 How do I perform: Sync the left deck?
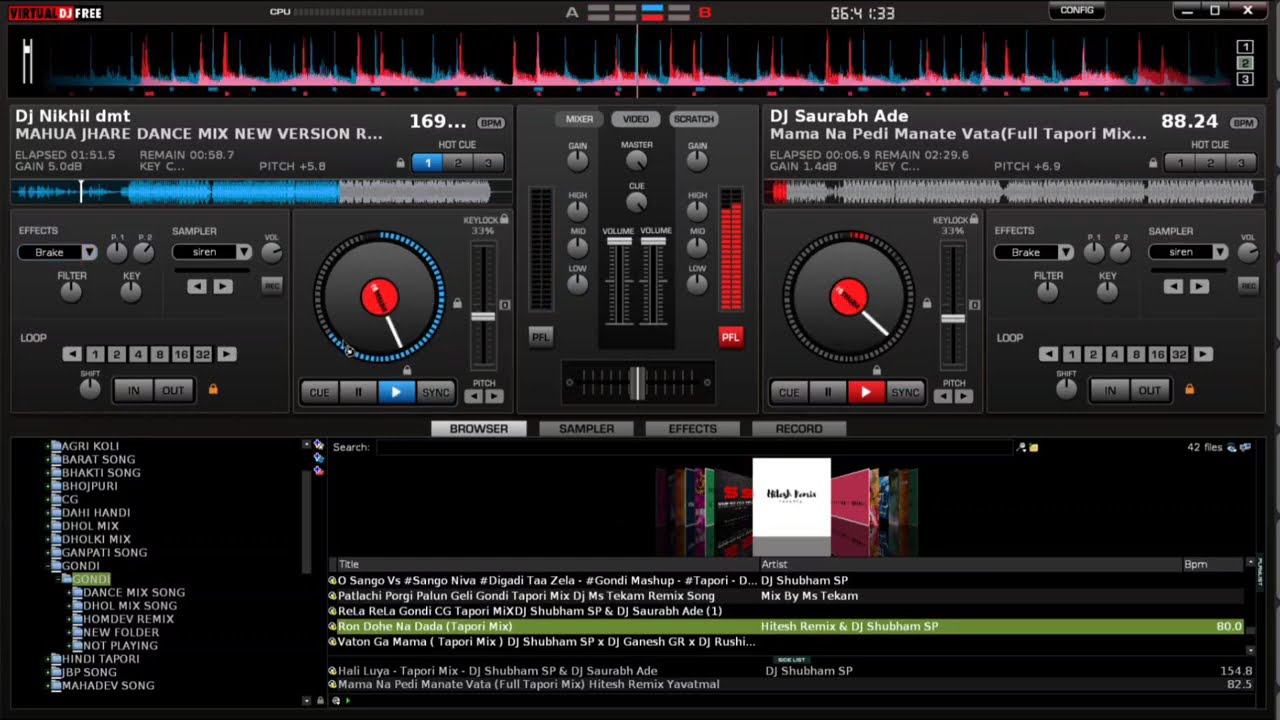pos(435,392)
